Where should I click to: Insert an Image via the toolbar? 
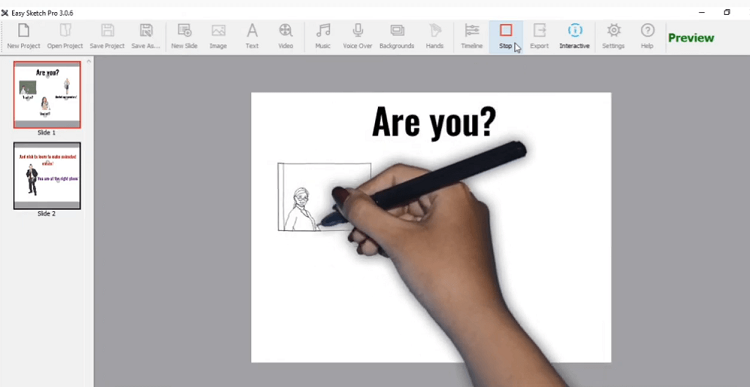[218, 36]
